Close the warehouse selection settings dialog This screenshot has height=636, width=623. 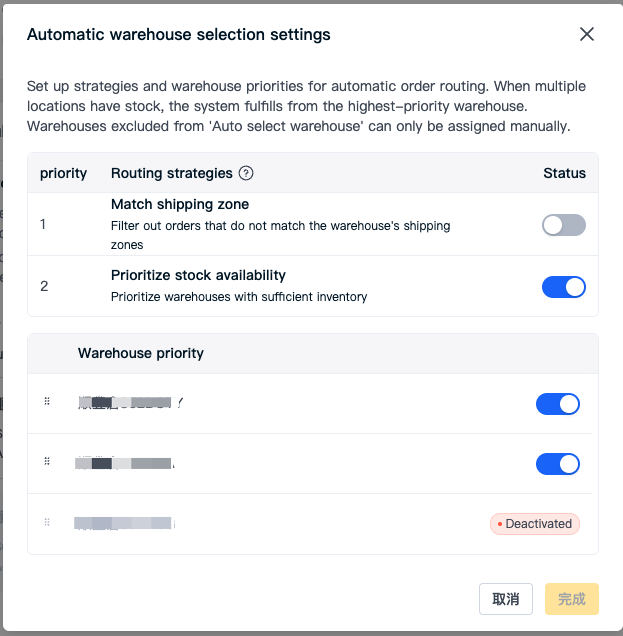click(586, 34)
